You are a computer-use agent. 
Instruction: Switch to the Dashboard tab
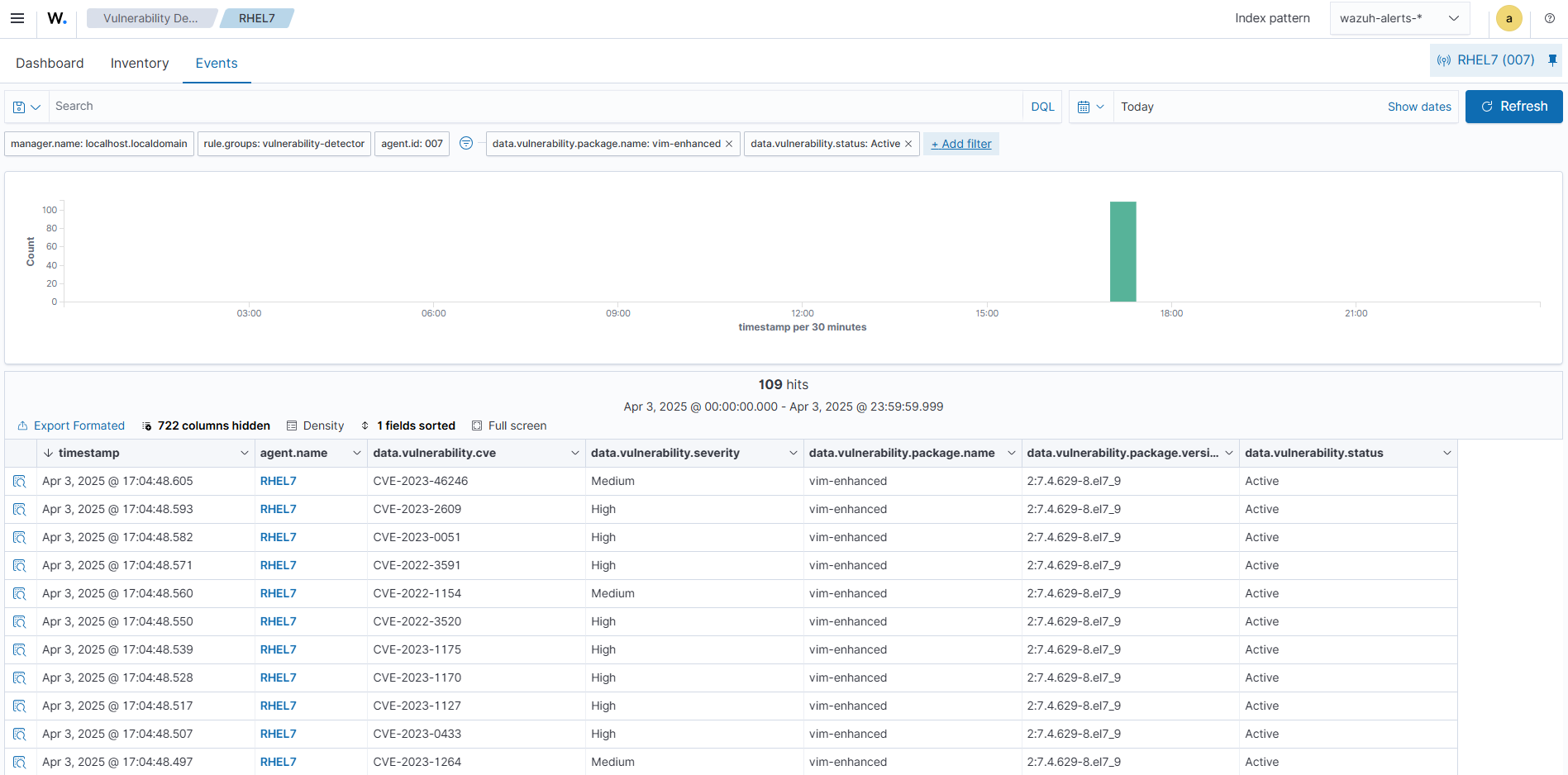pos(50,64)
